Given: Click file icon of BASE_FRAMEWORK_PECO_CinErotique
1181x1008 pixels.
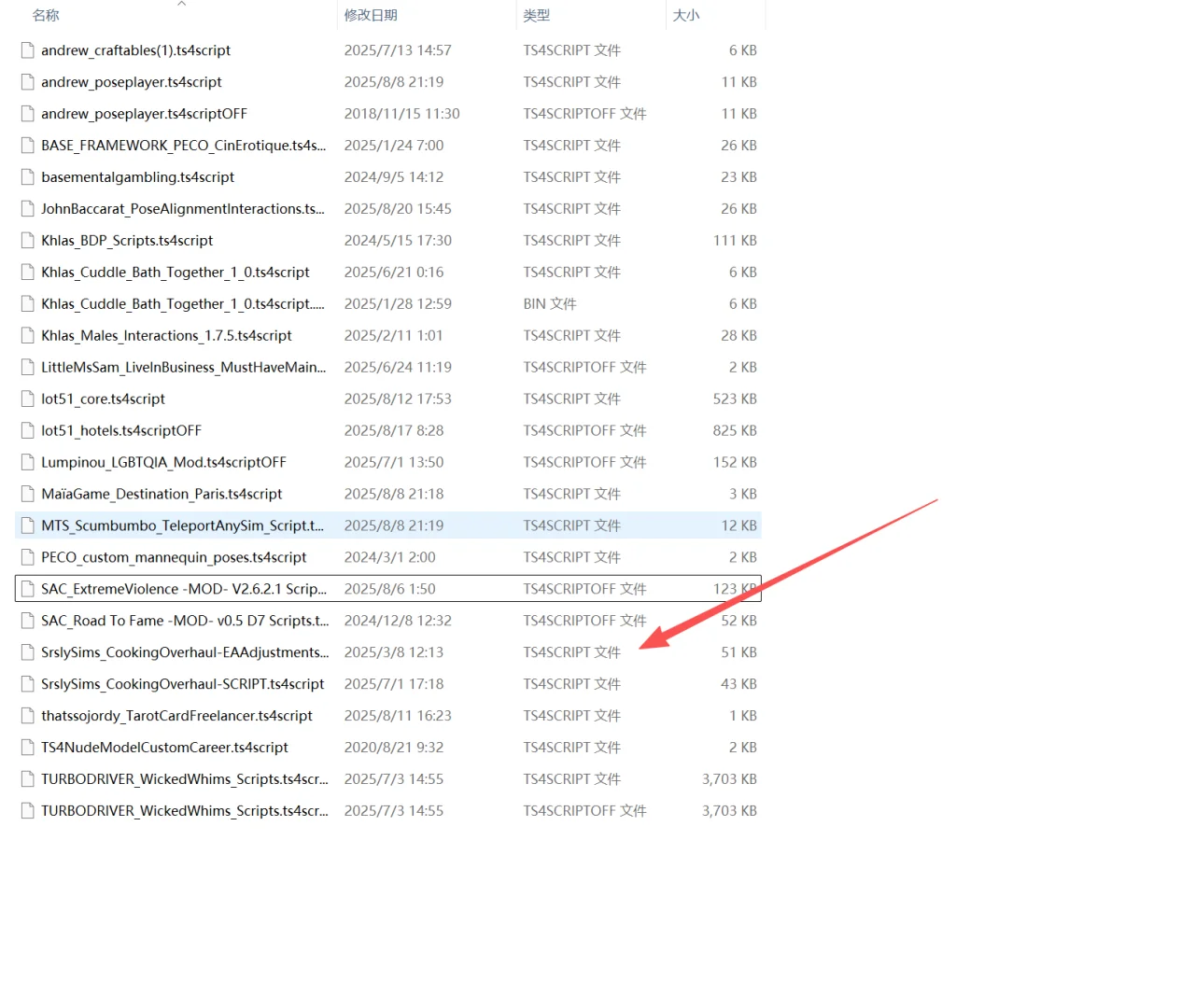Looking at the screenshot, I should pos(28,146).
